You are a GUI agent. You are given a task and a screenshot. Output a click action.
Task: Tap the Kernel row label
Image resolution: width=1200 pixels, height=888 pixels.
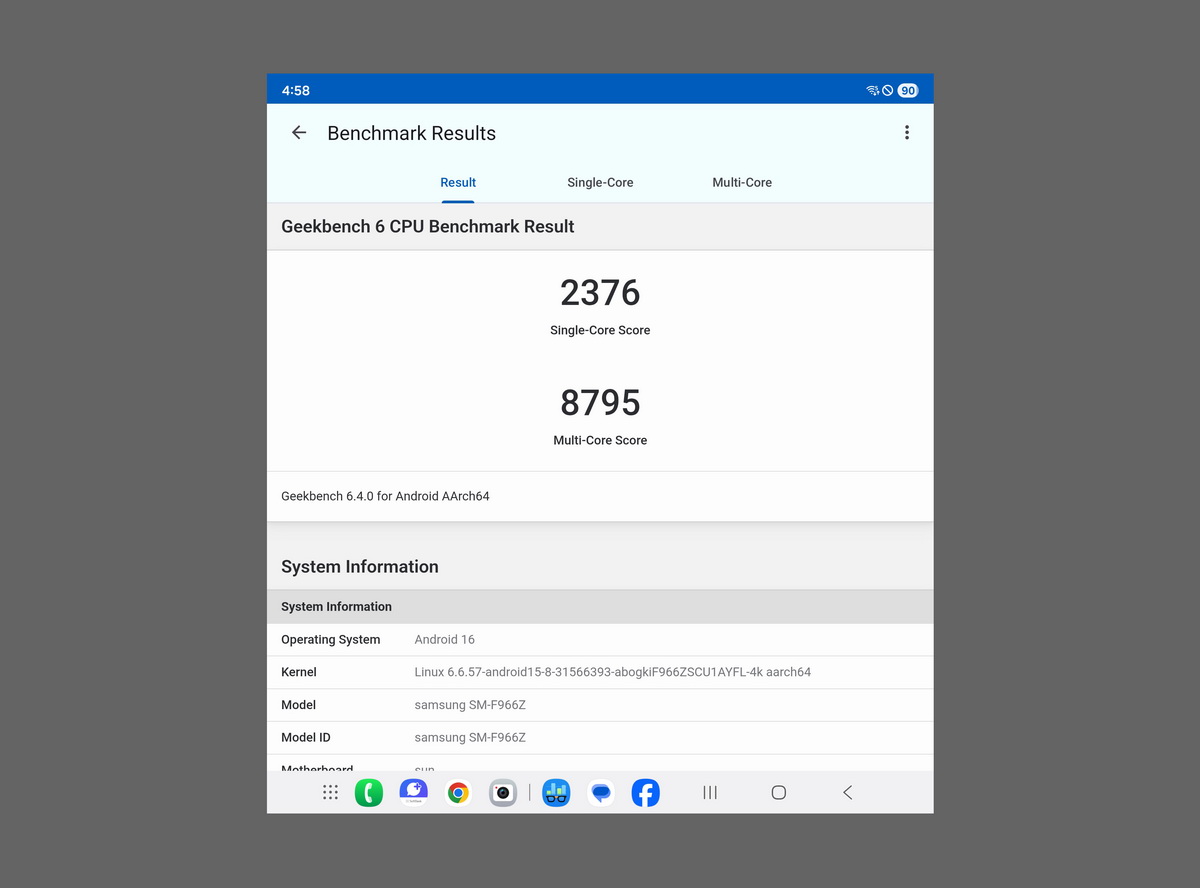299,672
